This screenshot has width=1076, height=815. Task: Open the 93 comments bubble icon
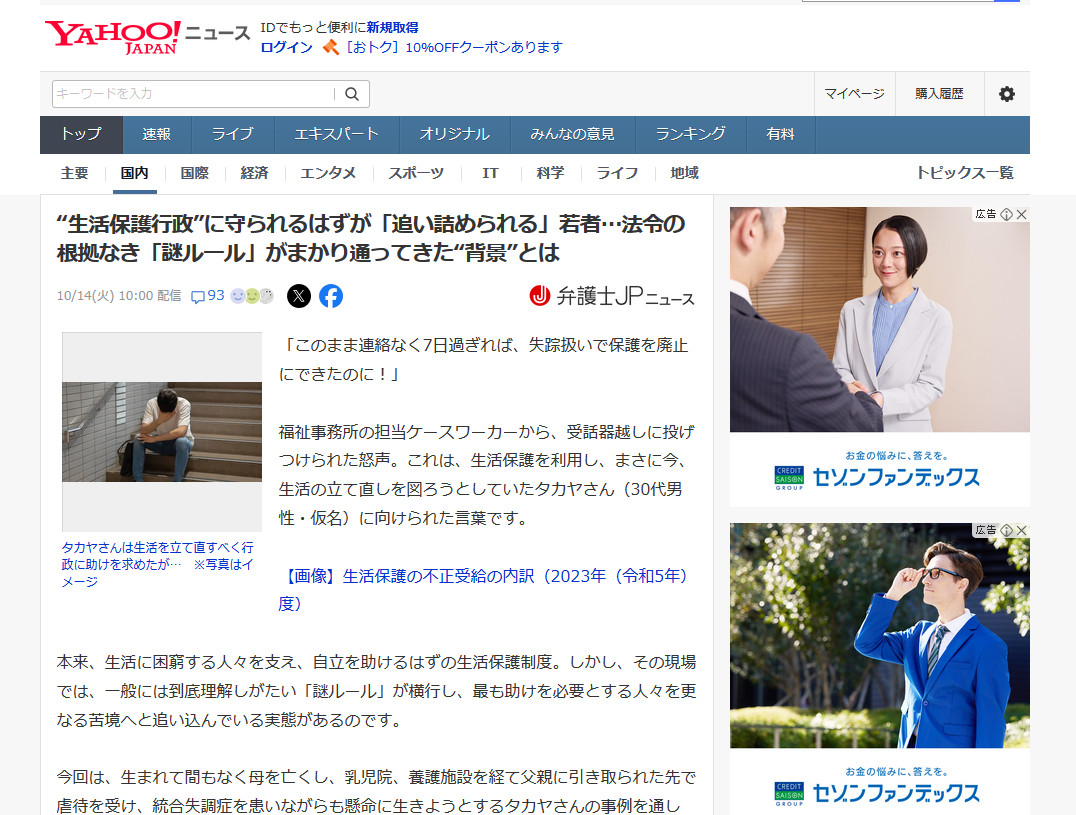click(198, 296)
